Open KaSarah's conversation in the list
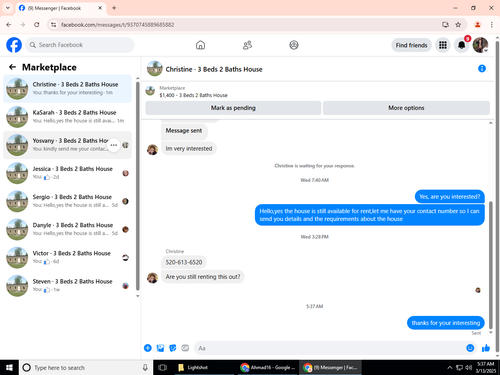Screen dimensions: 500x375 pyautogui.click(x=68, y=117)
